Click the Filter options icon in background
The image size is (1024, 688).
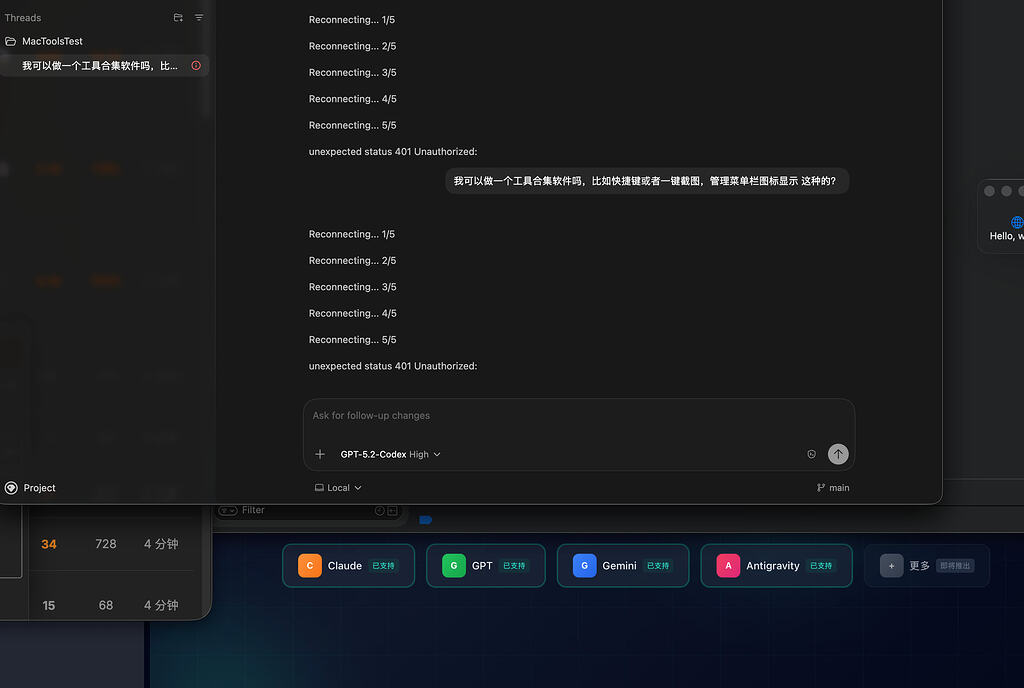[x=227, y=510]
